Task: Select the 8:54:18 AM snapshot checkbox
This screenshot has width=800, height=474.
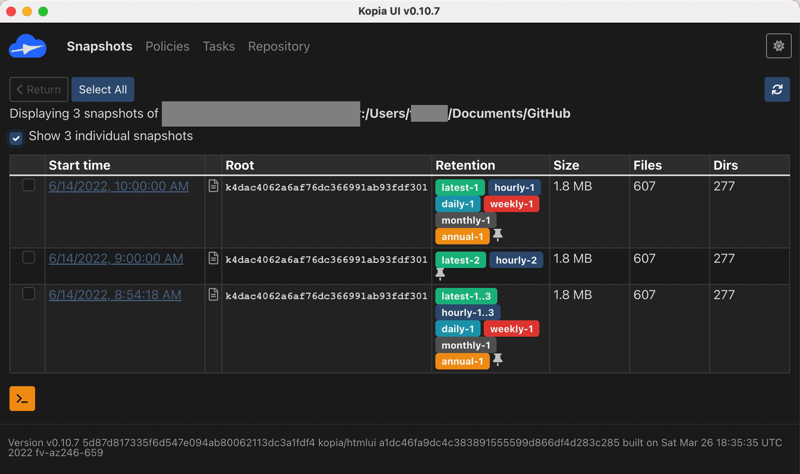Action: 29,293
